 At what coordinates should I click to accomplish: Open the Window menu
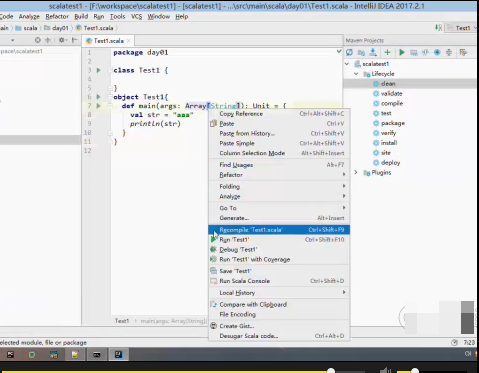tap(159, 16)
